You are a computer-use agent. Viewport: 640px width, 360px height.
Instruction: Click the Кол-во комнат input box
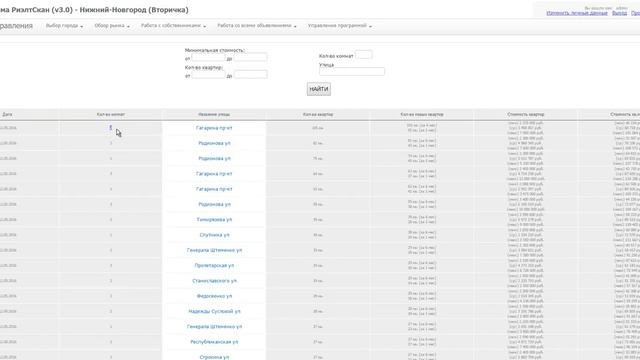point(363,55)
